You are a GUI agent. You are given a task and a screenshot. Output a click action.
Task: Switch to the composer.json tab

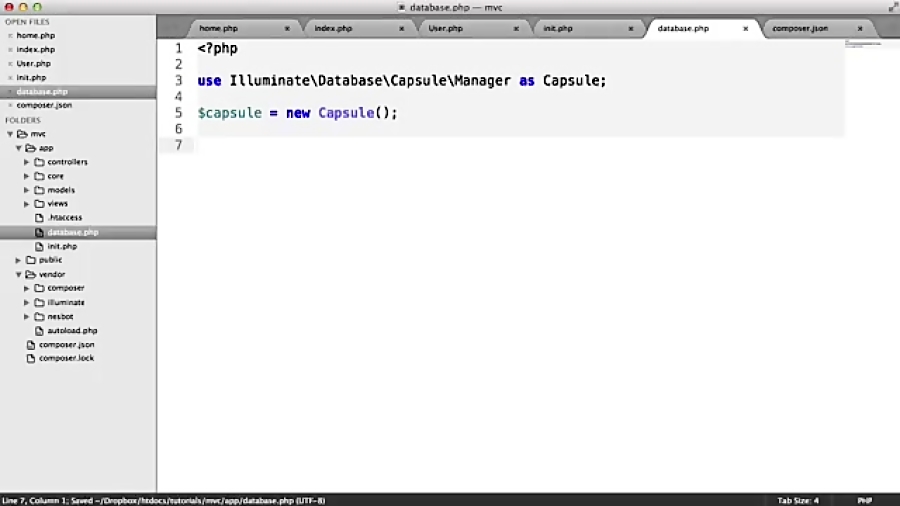(818, 28)
